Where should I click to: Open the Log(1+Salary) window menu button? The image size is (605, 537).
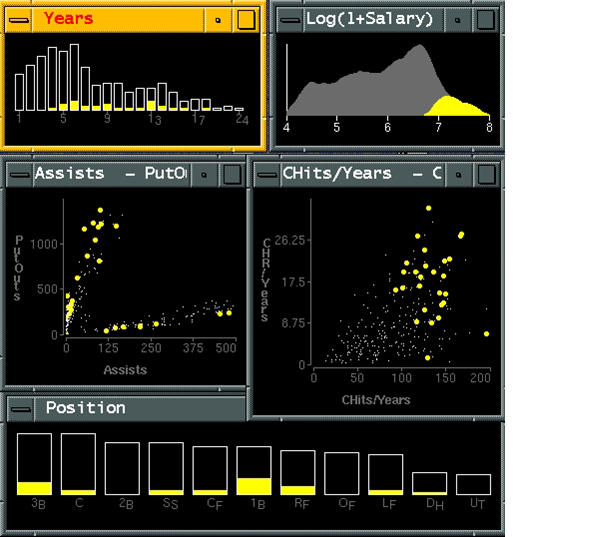click(x=290, y=19)
